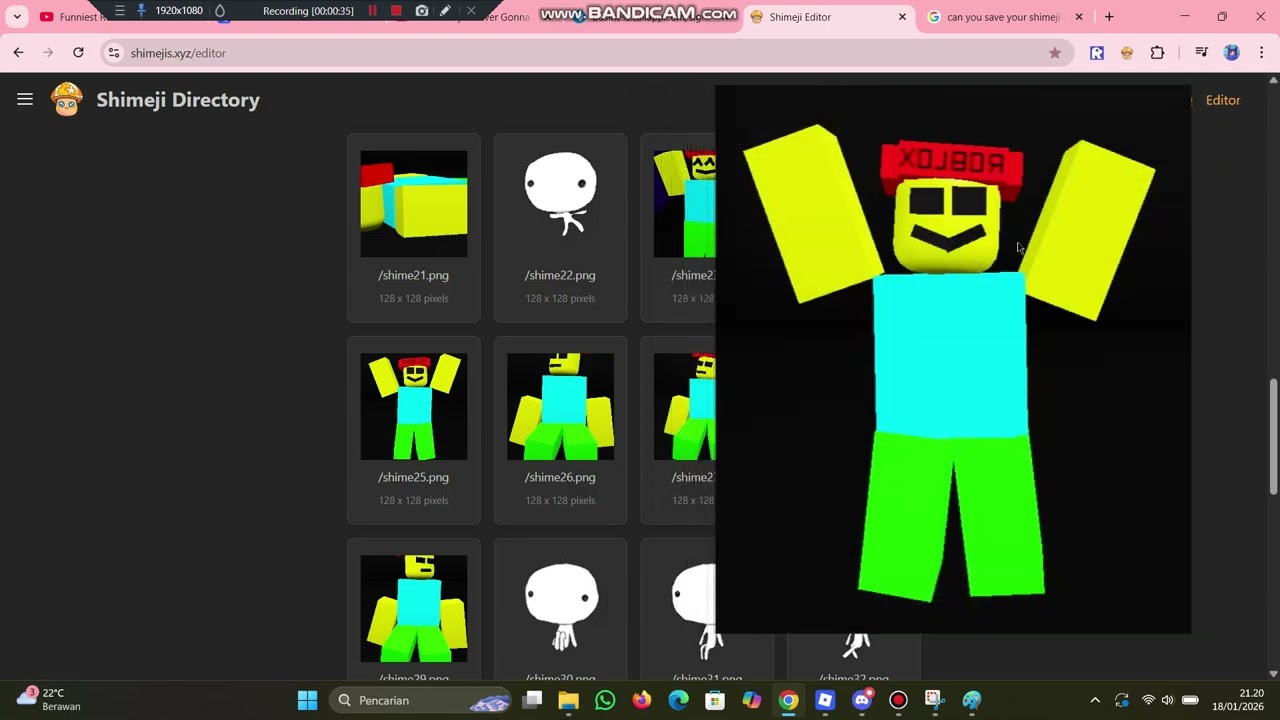Click the /shime21.png file name

tap(413, 275)
